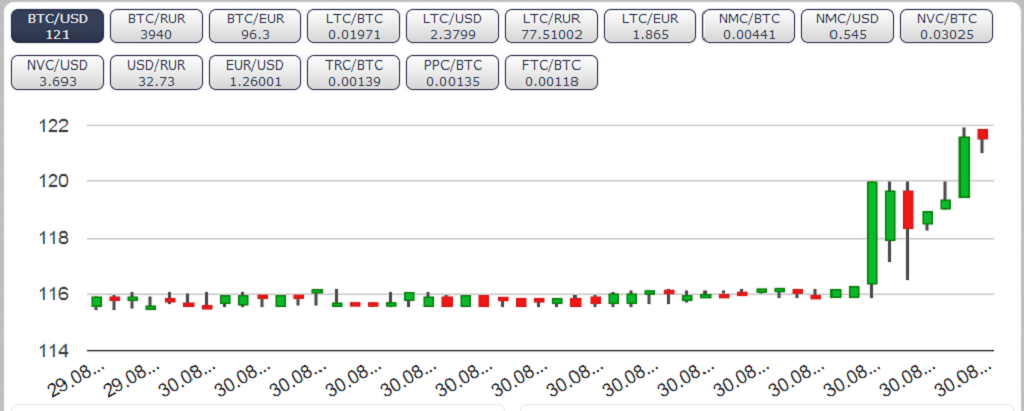Choose the LTC/BTC 0.01971 pair
Screen dimensions: 1024x411
click(354, 26)
